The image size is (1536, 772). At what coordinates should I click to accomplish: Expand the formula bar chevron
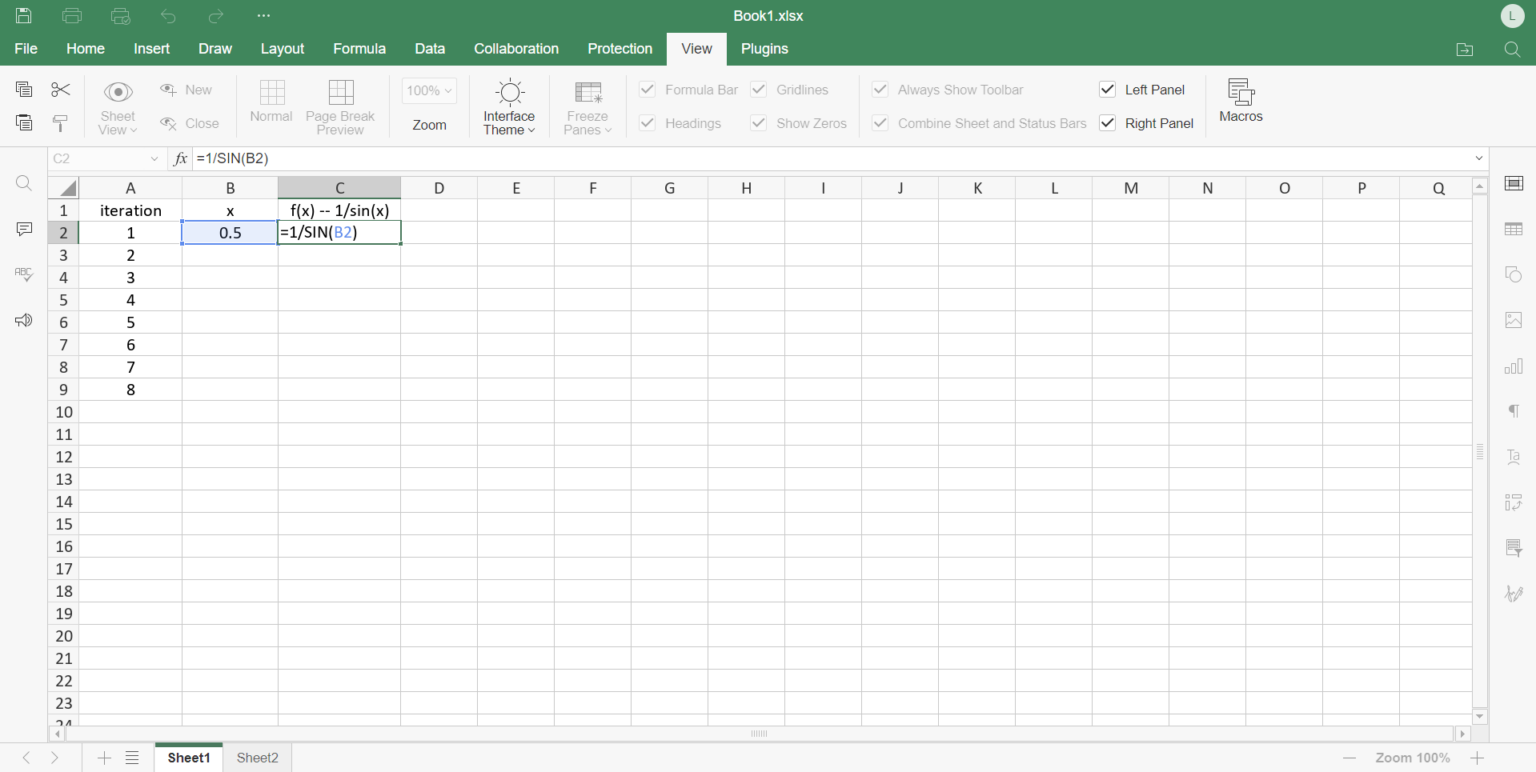coord(1479,159)
